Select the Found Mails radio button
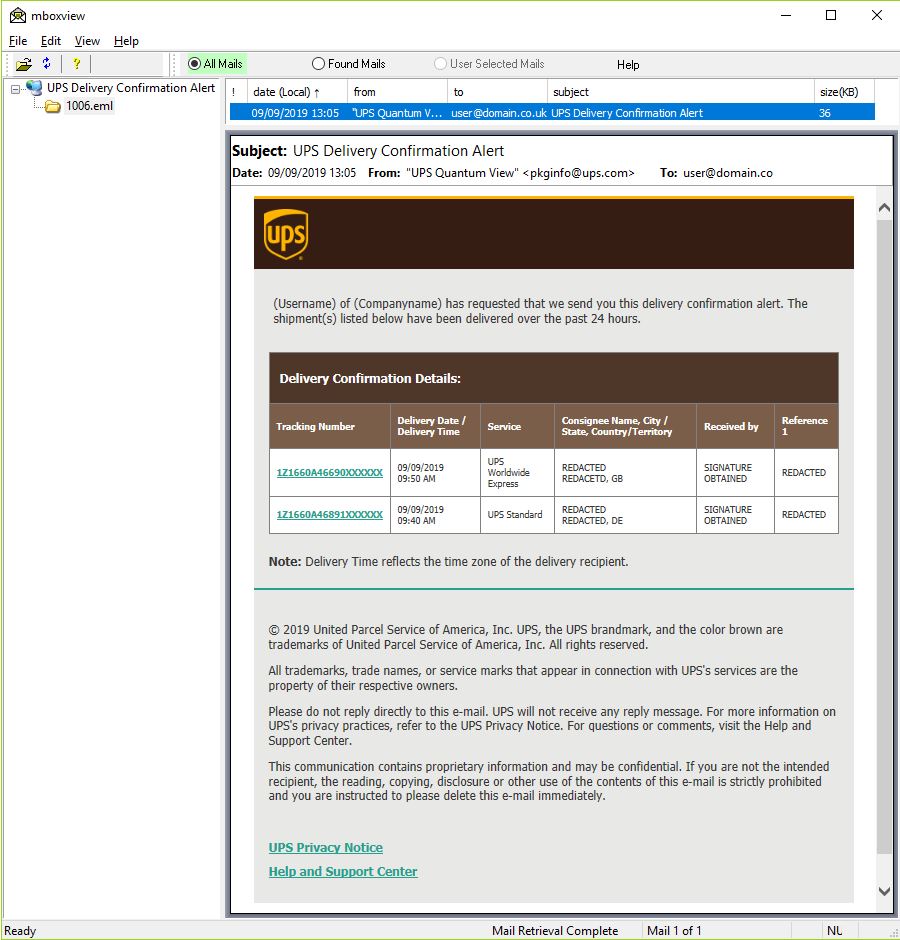Screen dimensions: 900x940 coord(319,64)
